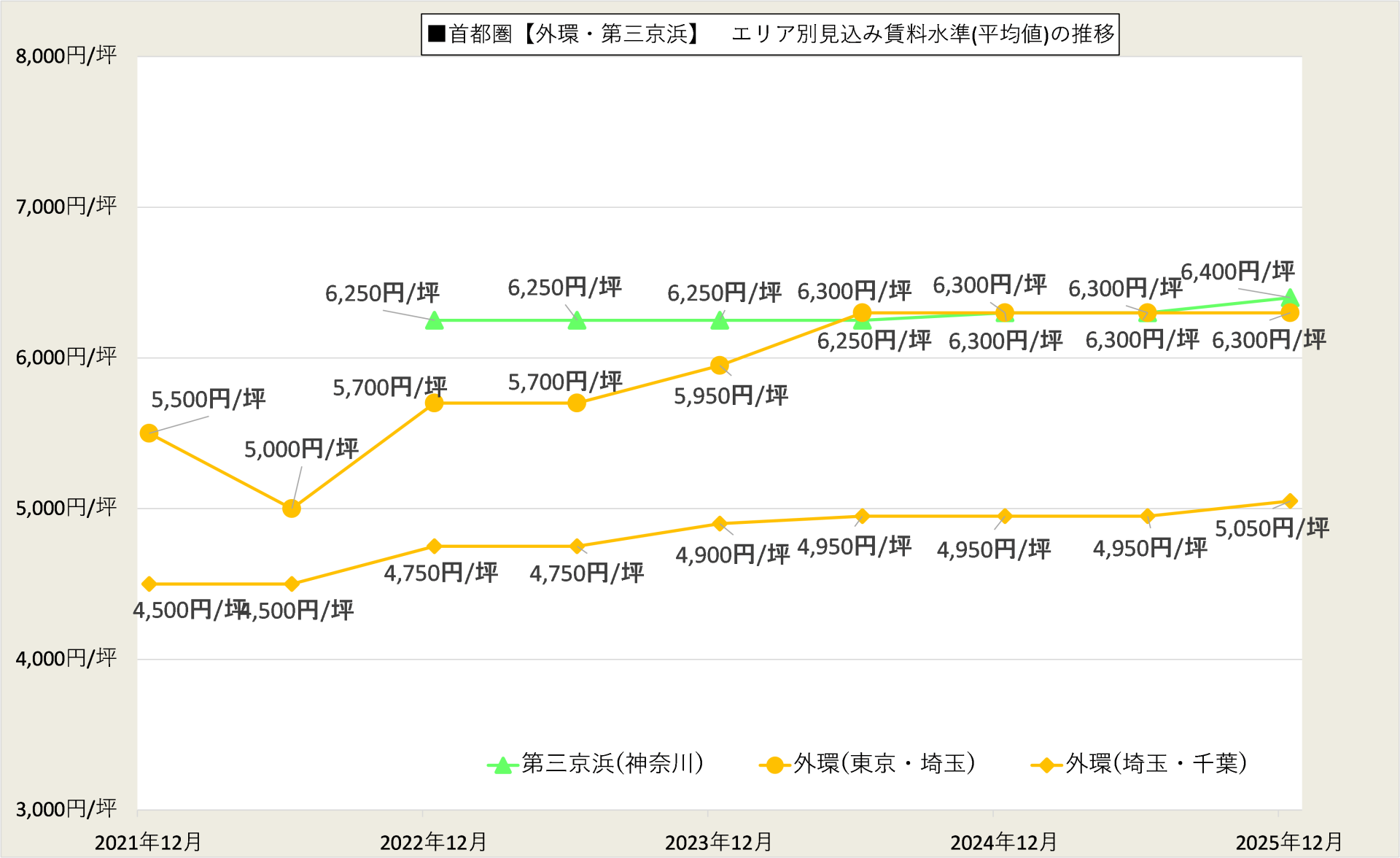The height and width of the screenshot is (858, 1400).
Task: Click diamond legend marker for 外環(埼玉・千葉)
Action: point(1046,765)
